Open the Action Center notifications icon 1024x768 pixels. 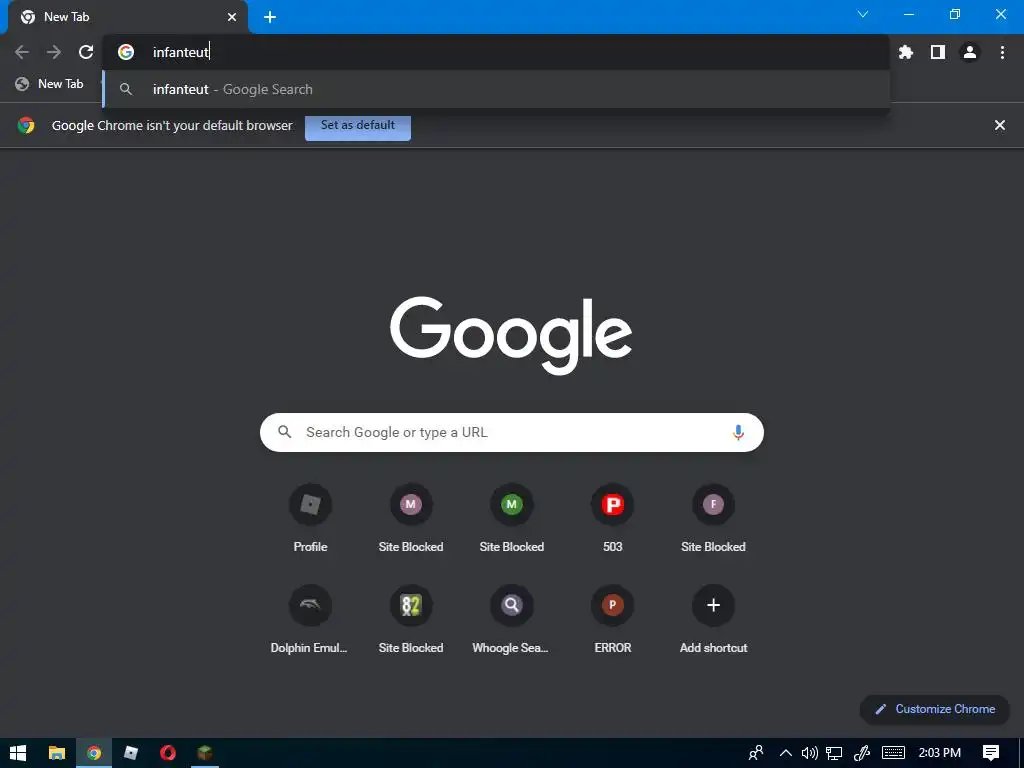tap(991, 753)
